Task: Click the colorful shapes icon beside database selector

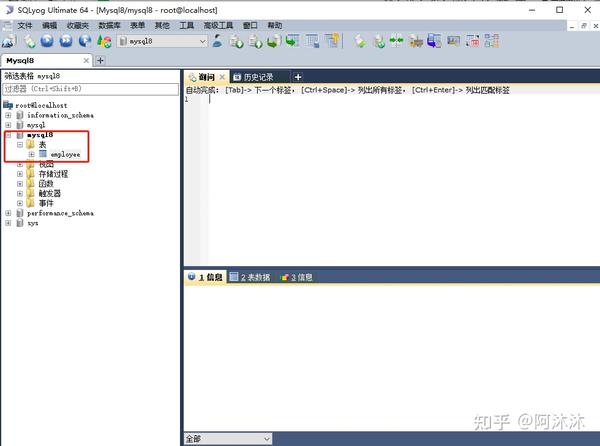Action: [104, 41]
